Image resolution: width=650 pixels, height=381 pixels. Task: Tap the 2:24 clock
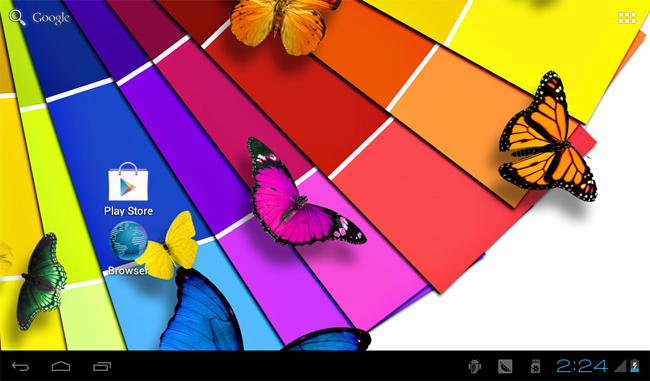tap(582, 366)
